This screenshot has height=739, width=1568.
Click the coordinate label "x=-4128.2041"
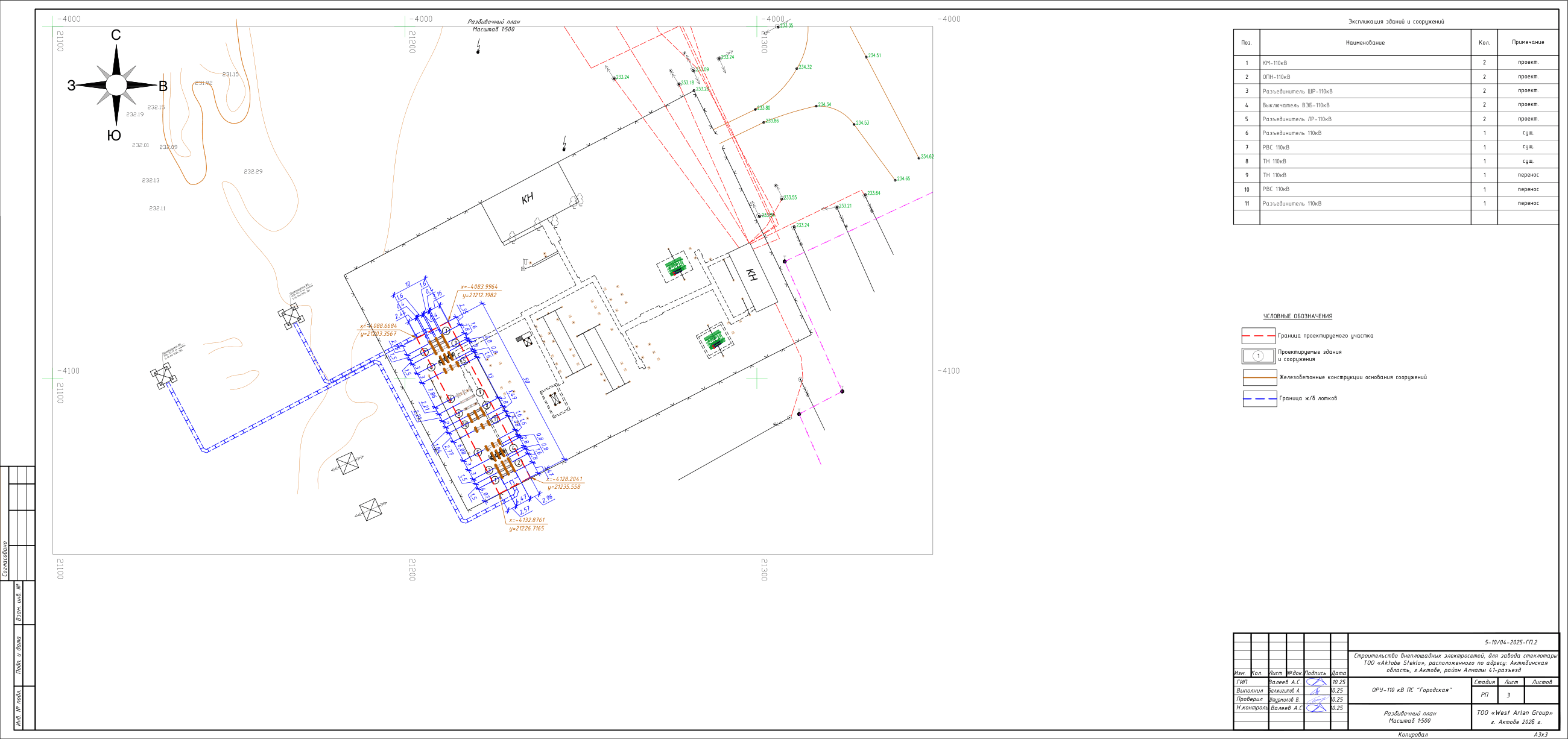[564, 479]
